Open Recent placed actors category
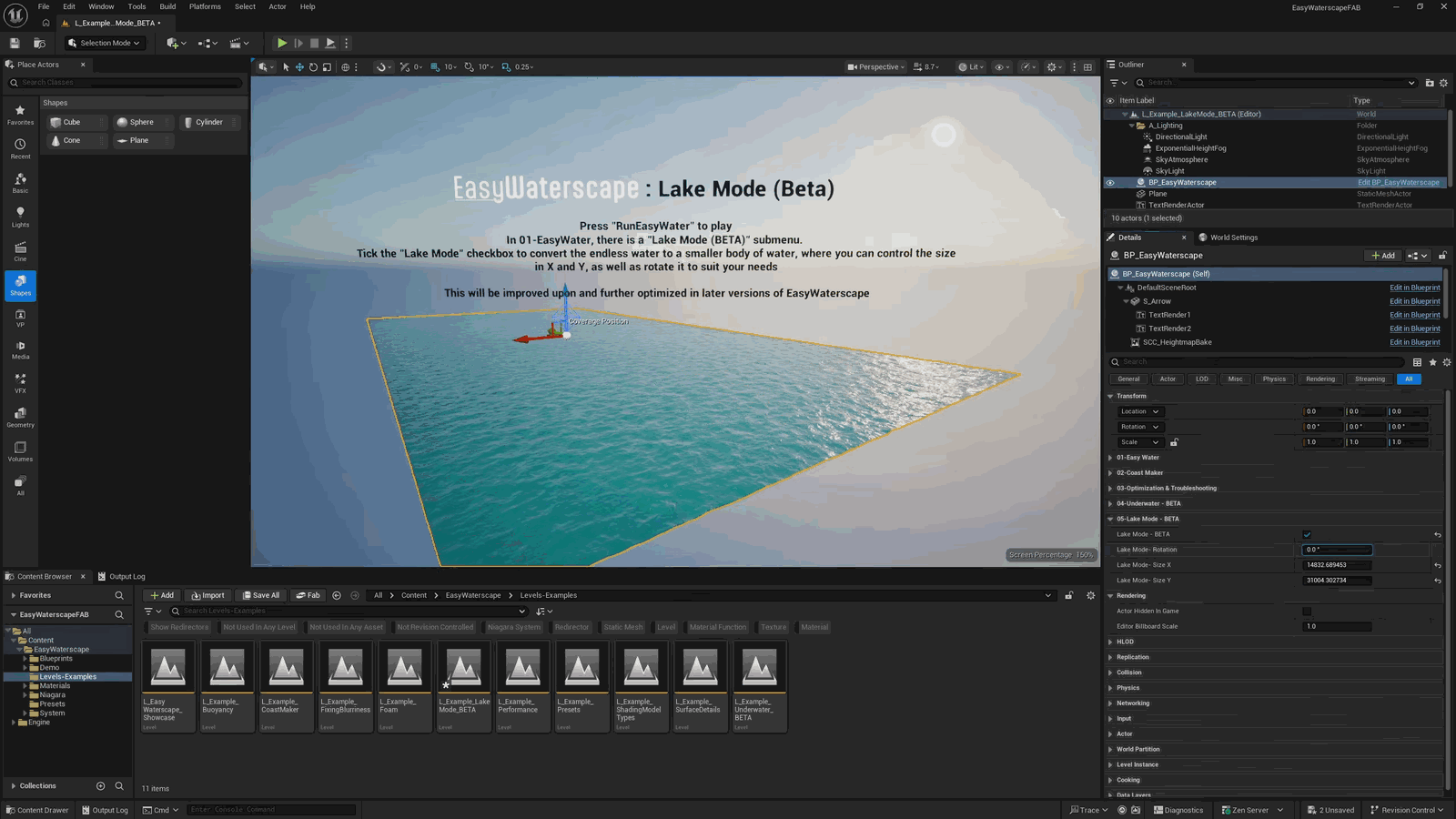Image resolution: width=1456 pixels, height=819 pixels. click(20, 148)
